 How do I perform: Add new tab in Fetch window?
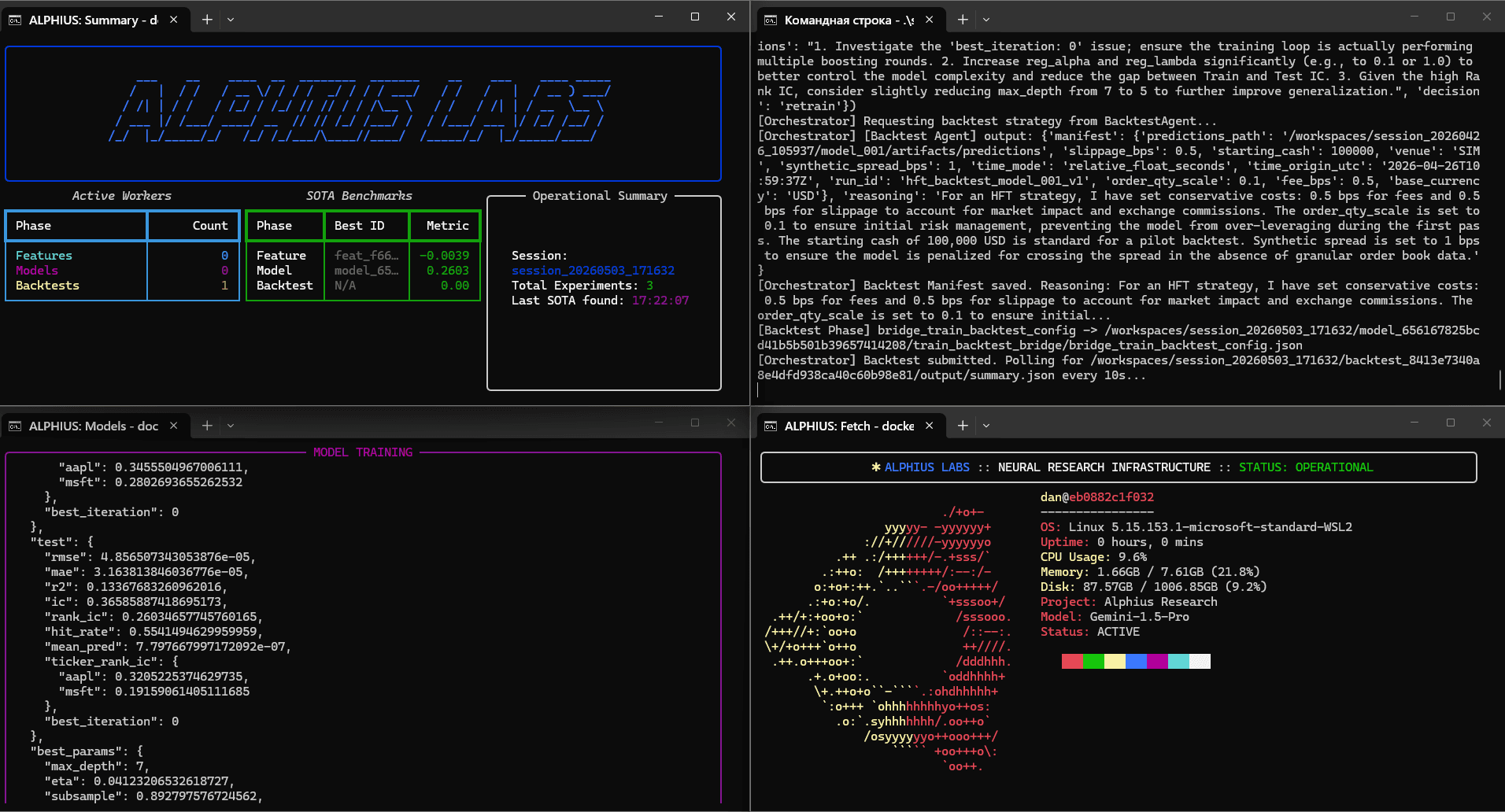[x=963, y=426]
